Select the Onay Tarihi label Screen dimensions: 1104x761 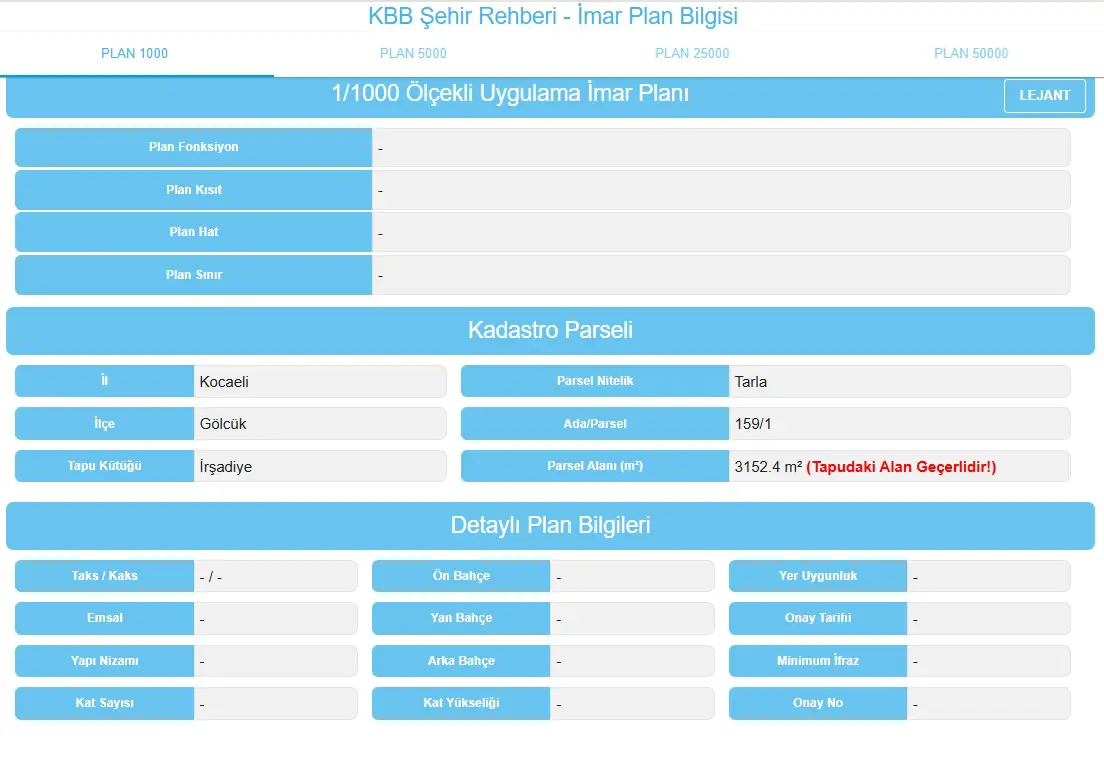tap(818, 618)
